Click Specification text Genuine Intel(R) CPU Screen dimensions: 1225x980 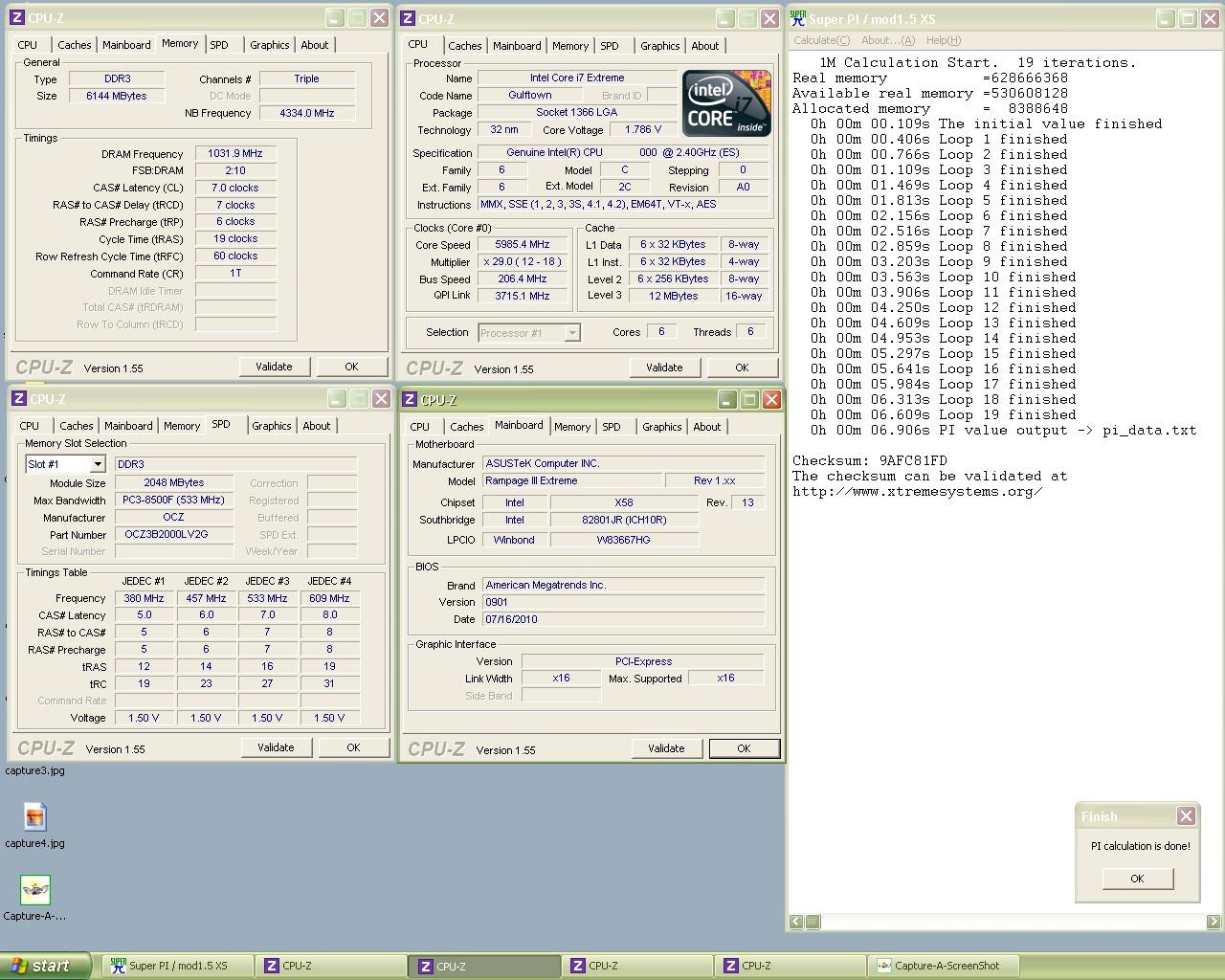click(x=623, y=153)
